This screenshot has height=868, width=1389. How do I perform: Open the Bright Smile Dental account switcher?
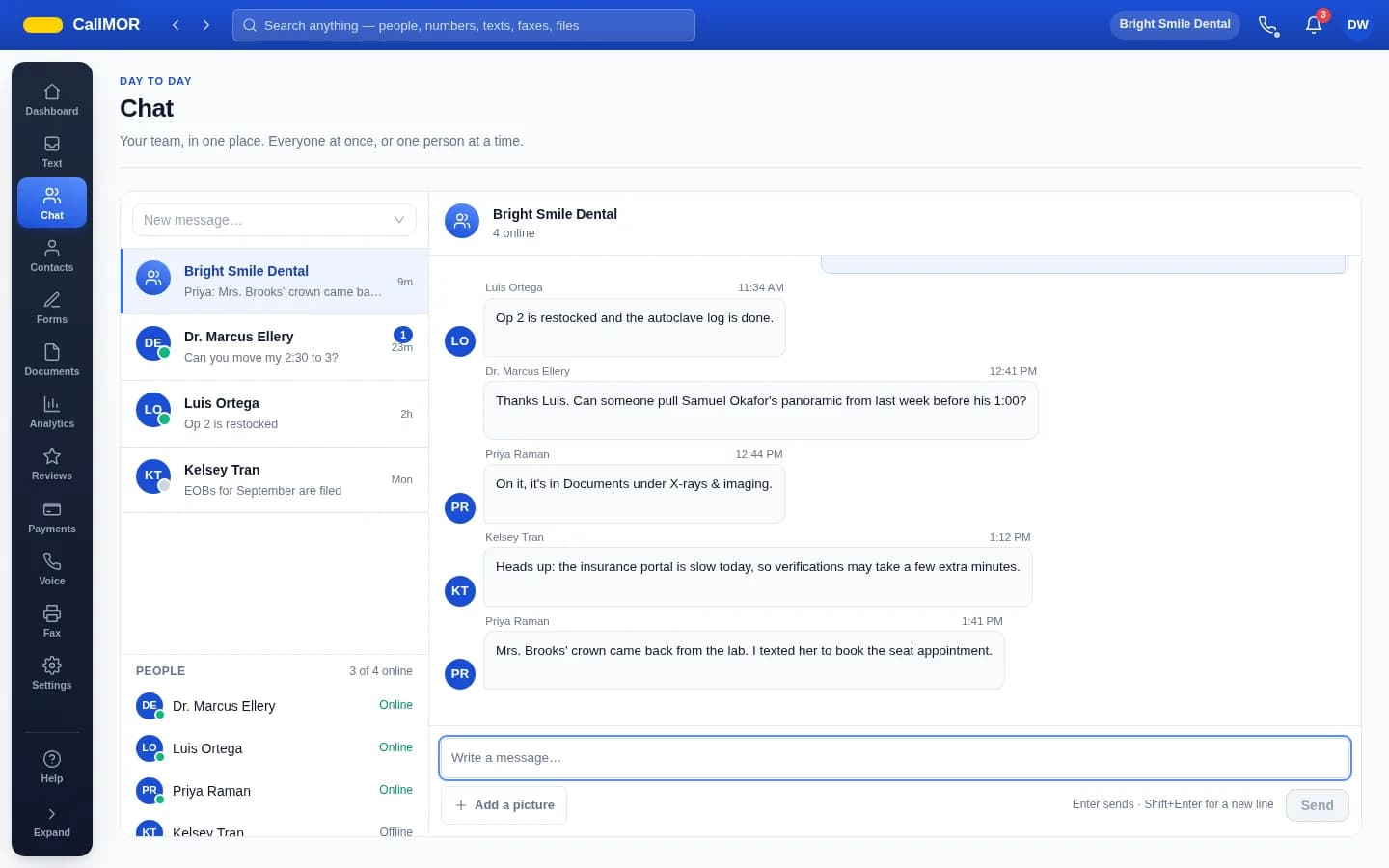pos(1175,24)
